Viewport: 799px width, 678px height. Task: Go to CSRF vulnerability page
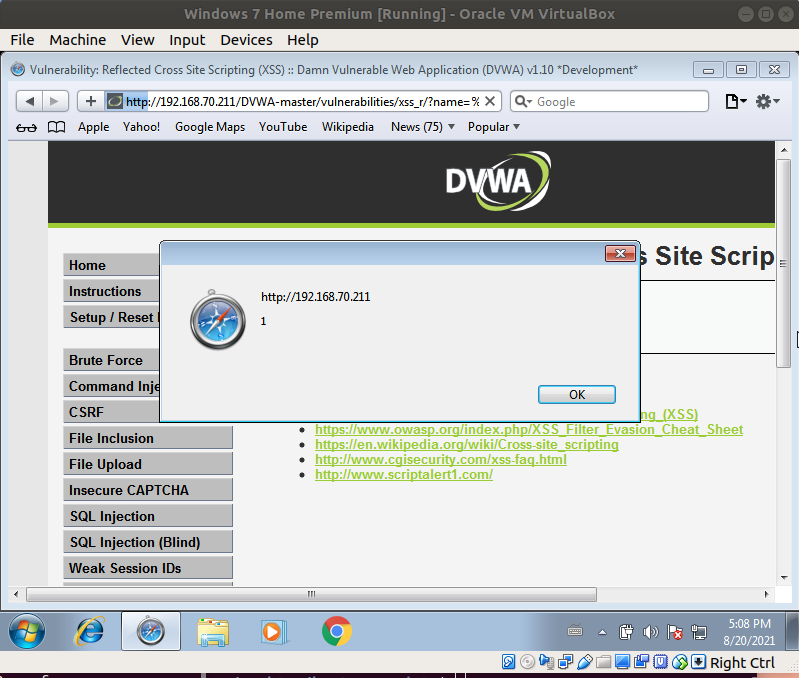112,412
